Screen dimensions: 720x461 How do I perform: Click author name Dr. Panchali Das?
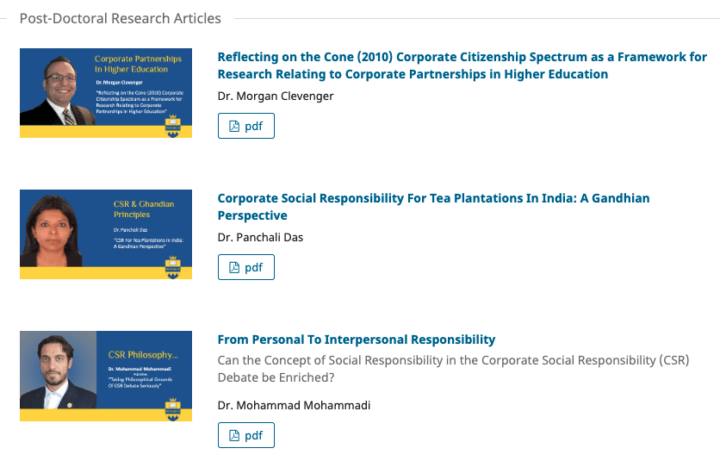pyautogui.click(x=260, y=237)
